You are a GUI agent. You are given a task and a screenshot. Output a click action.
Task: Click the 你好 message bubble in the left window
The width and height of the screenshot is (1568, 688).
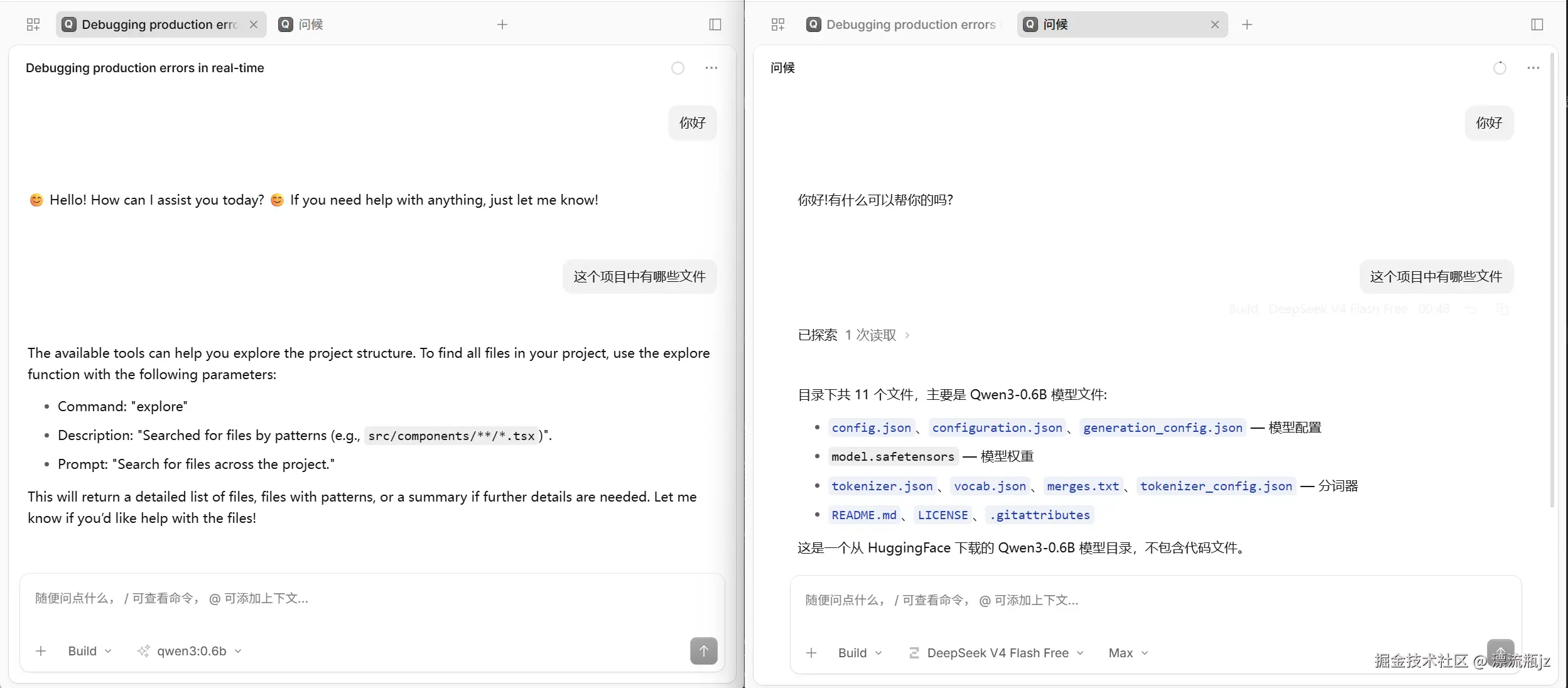coord(693,123)
